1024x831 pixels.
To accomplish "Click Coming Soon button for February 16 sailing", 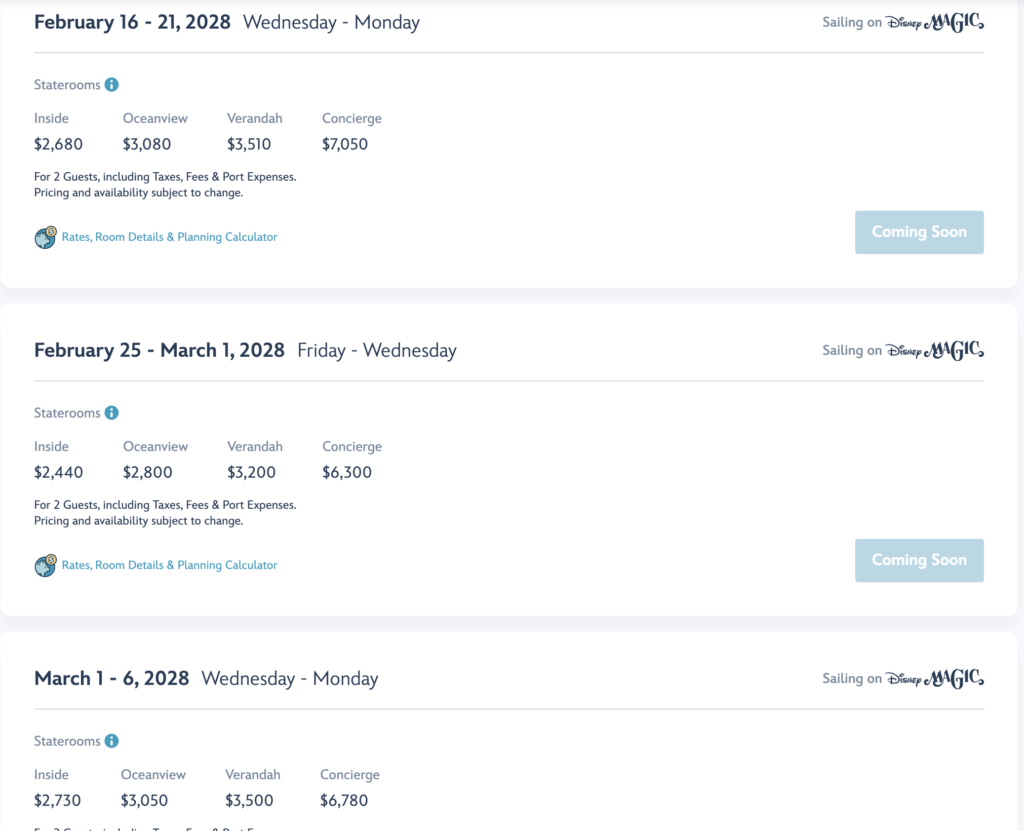I will [919, 232].
